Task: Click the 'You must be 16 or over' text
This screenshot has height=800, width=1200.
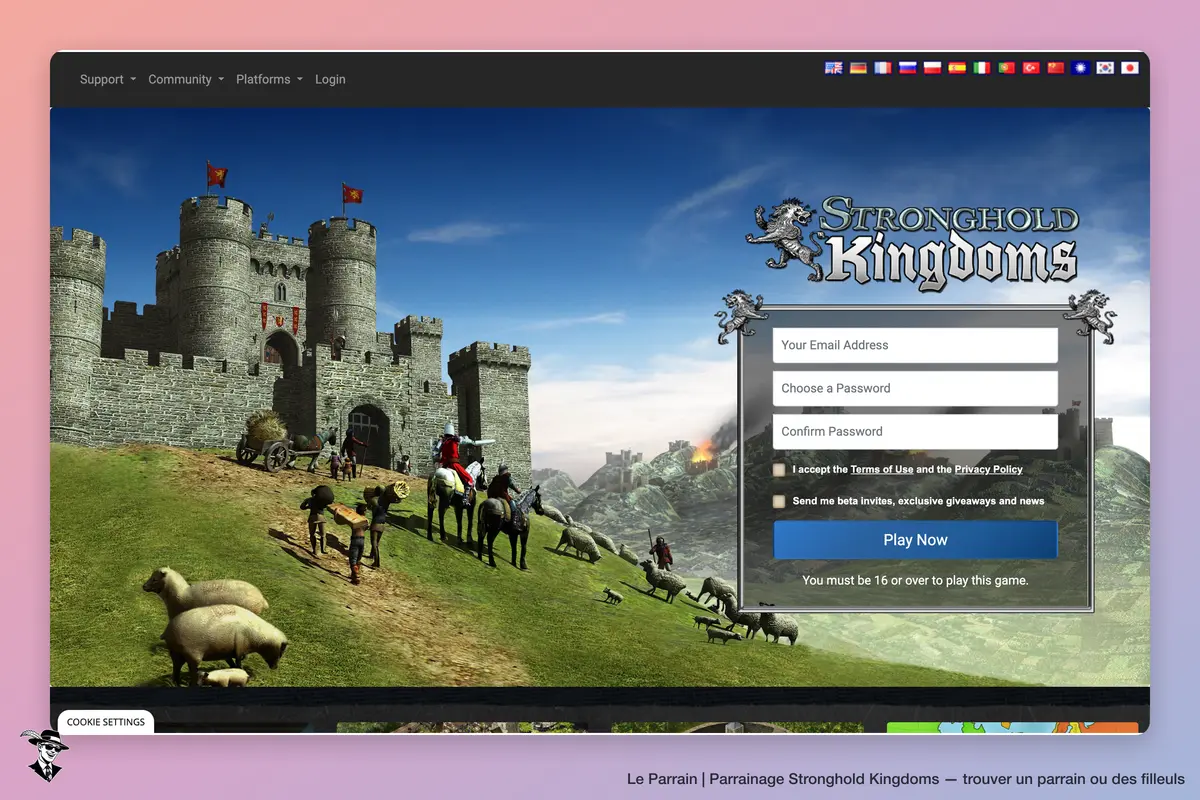Action: (915, 580)
